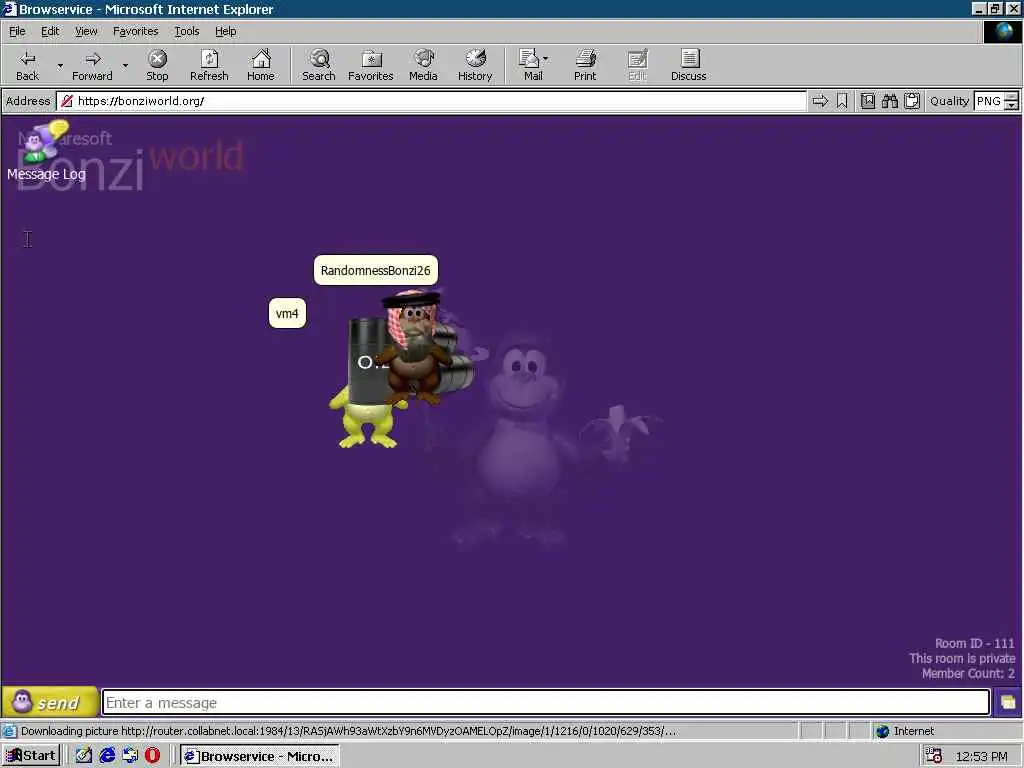The width and height of the screenshot is (1024, 768).
Task: Open the Help menu
Action: click(x=225, y=31)
